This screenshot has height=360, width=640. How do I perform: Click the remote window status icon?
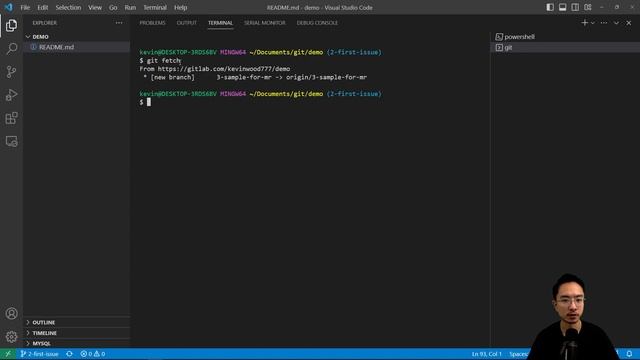pos(8,354)
